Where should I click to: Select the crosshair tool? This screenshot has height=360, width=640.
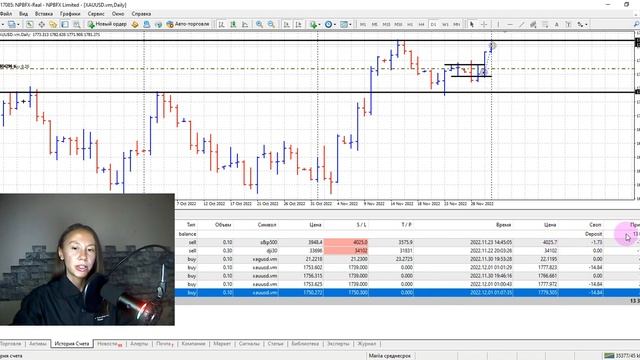click(x=484, y=24)
